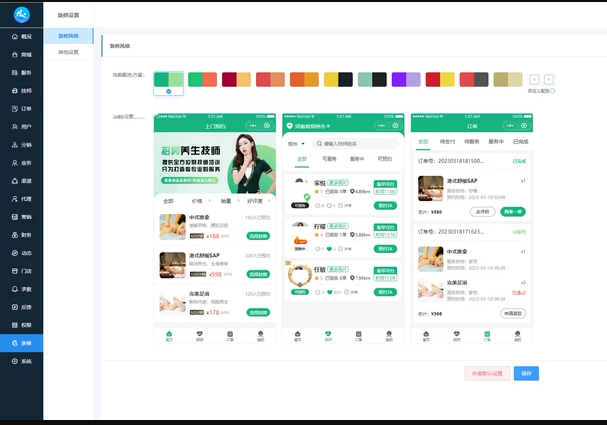Viewport: 607px width, 425px height.
Task: Click the 申请退款 refund button
Action: (513, 314)
